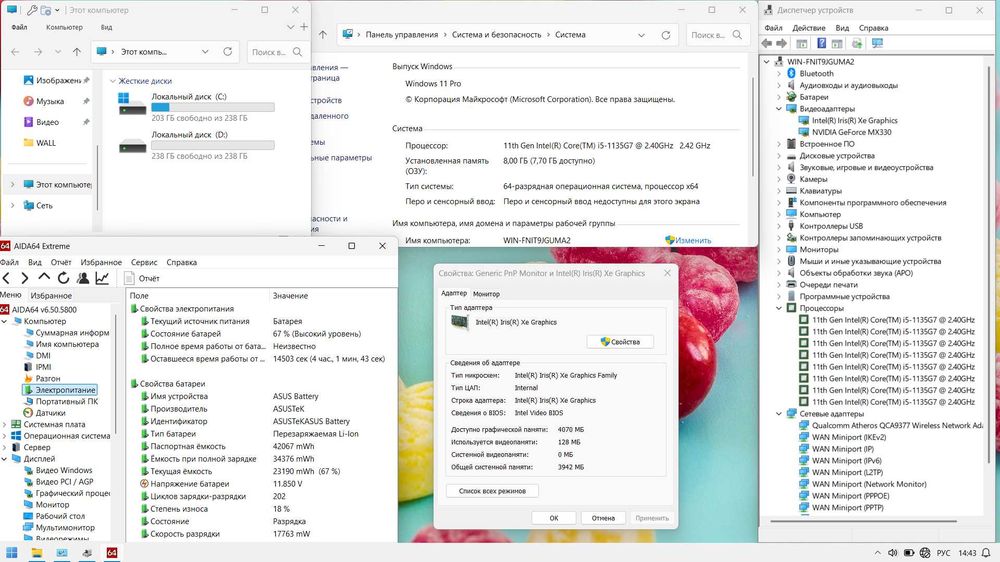Click Отчёт report icon in AIDA64 toolbar
This screenshot has width=1000, height=562.
129,278
